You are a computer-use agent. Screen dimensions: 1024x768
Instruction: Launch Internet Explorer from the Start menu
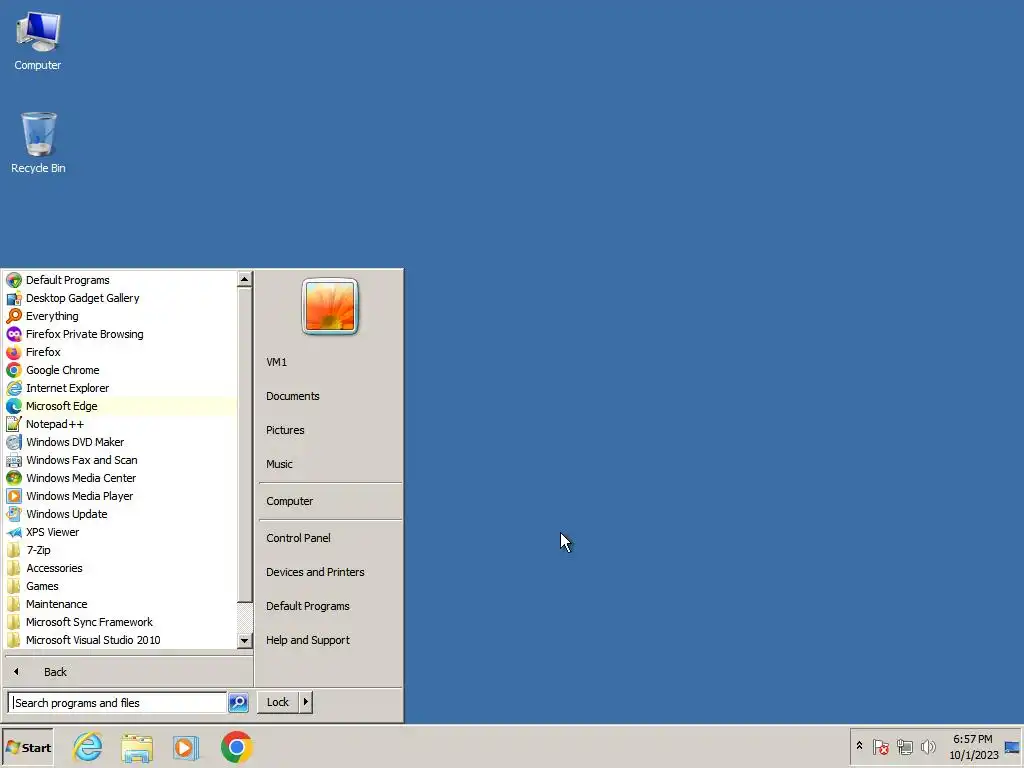coord(121,388)
